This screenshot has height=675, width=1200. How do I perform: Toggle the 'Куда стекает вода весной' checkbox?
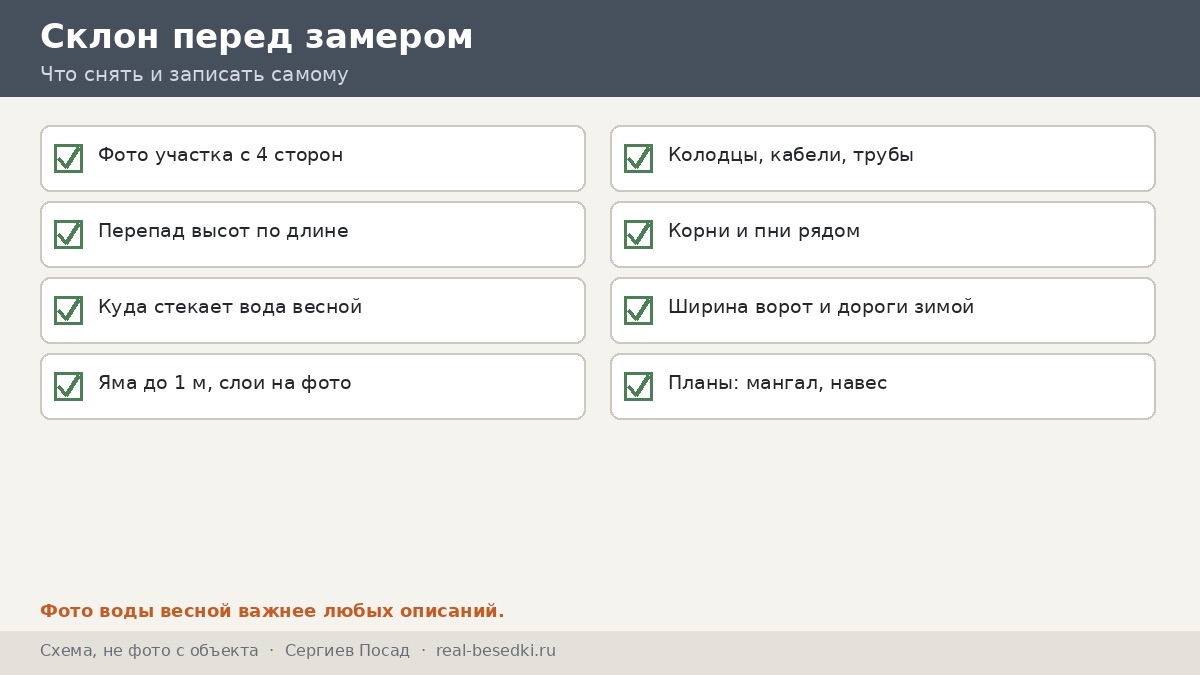68,310
